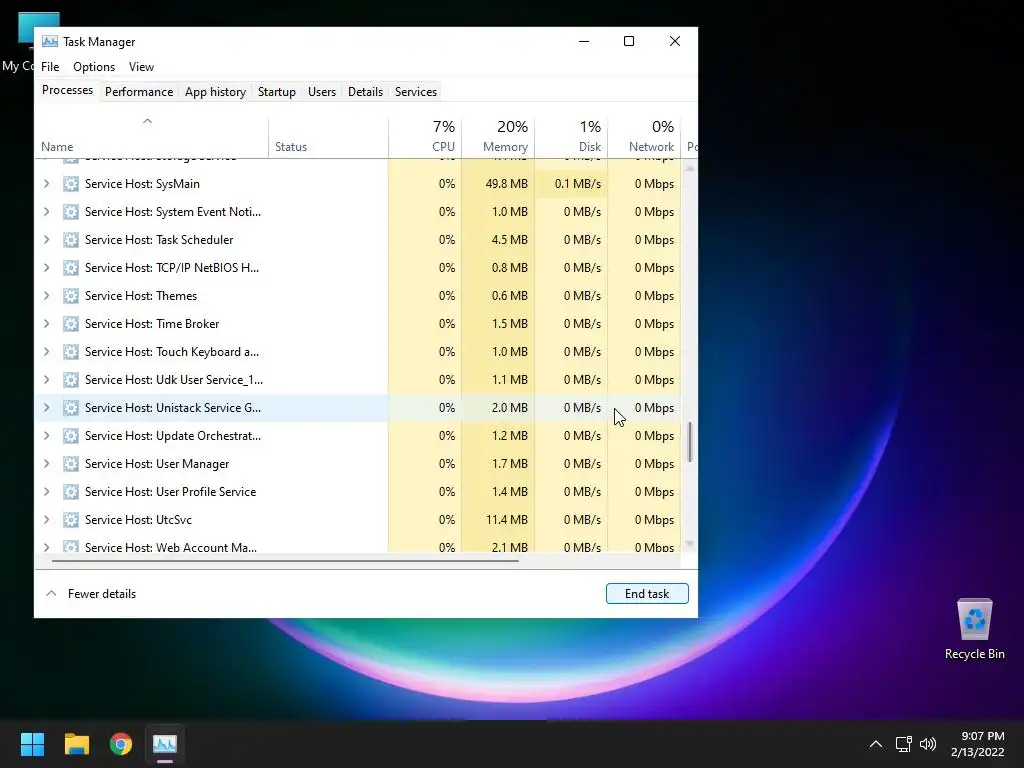Click the Task Manager title bar icon
Screen dimensions: 1024x768
(x=50, y=41)
